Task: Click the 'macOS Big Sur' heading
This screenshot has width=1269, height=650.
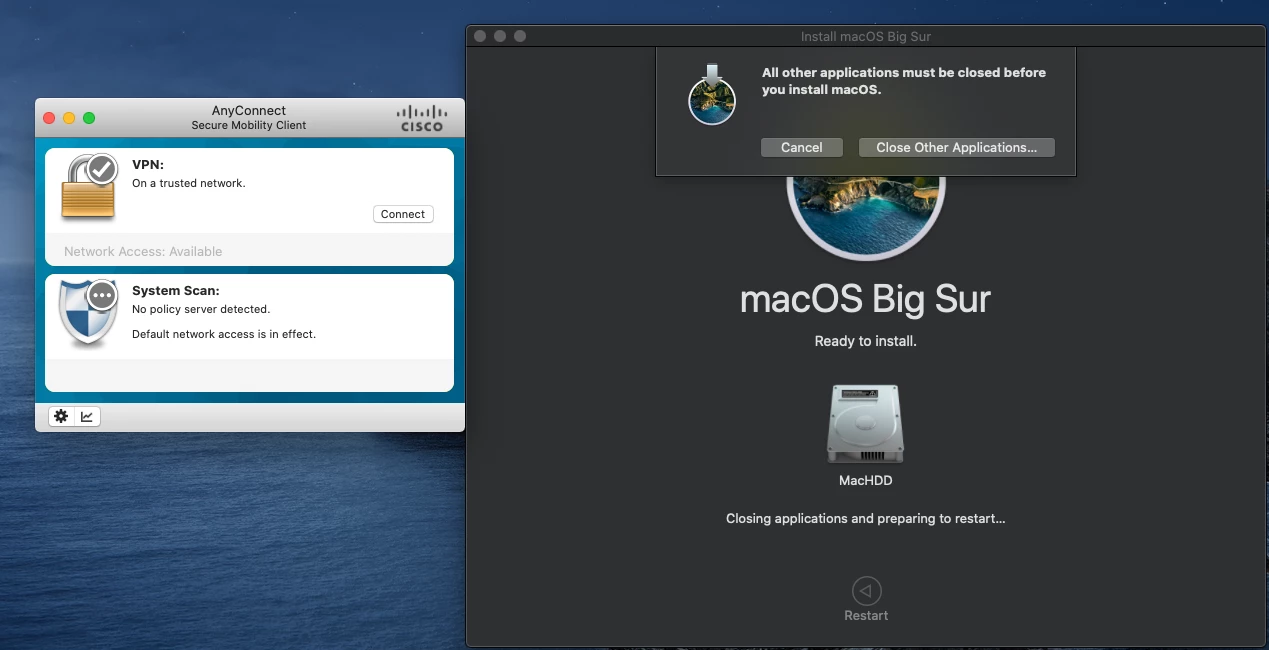Action: click(x=866, y=299)
